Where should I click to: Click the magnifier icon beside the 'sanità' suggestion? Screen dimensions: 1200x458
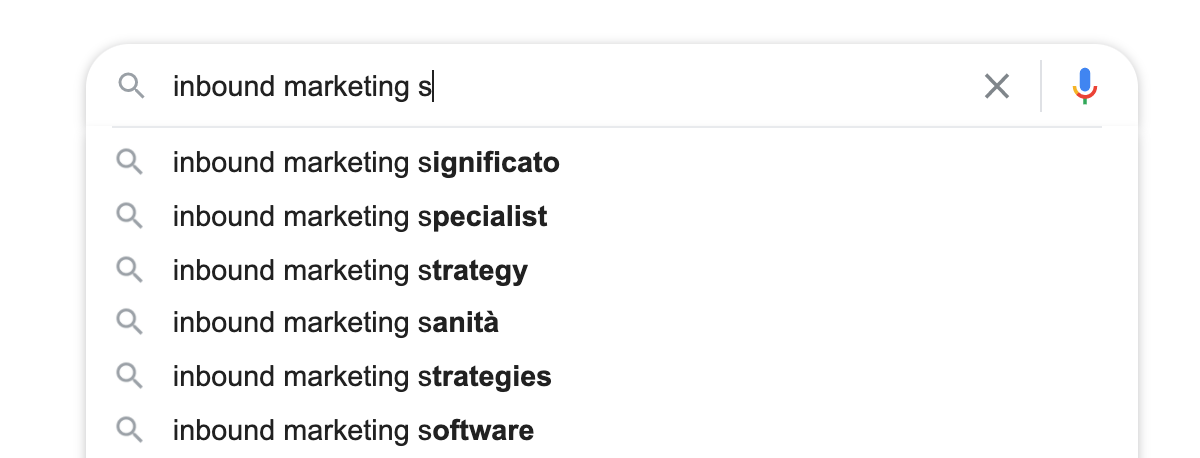point(129,322)
